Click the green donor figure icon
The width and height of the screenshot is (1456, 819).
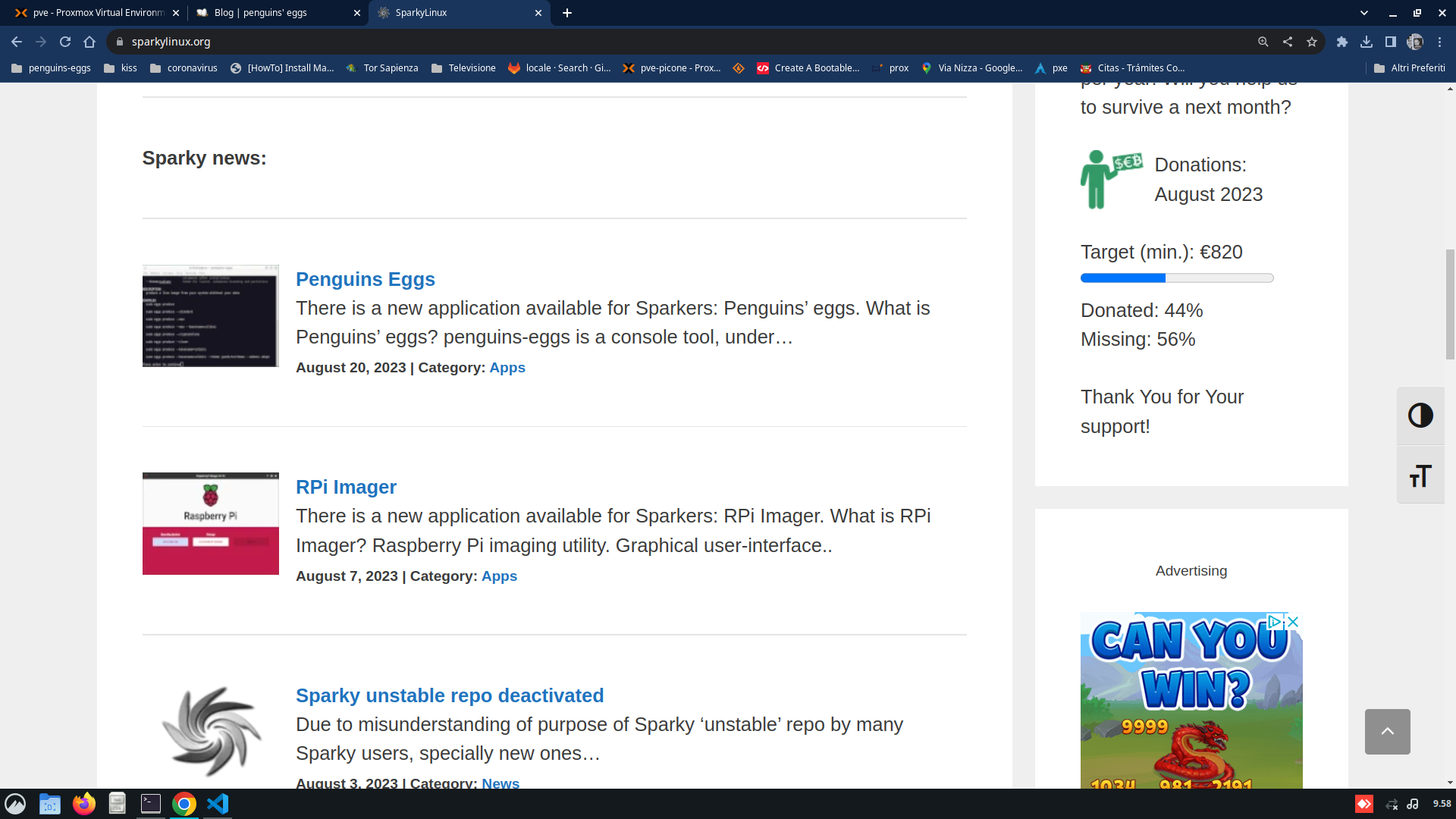coord(1111,180)
